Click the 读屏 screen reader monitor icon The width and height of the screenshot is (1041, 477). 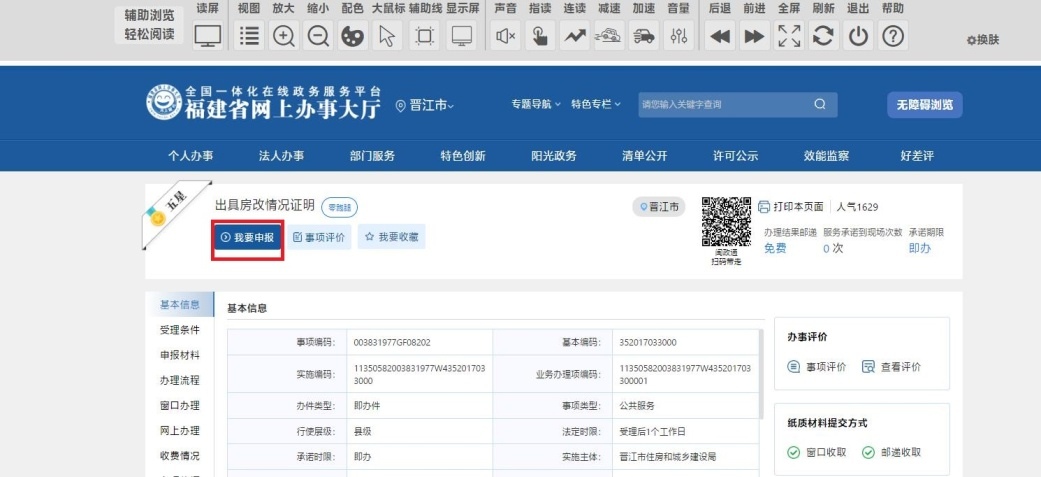point(208,35)
